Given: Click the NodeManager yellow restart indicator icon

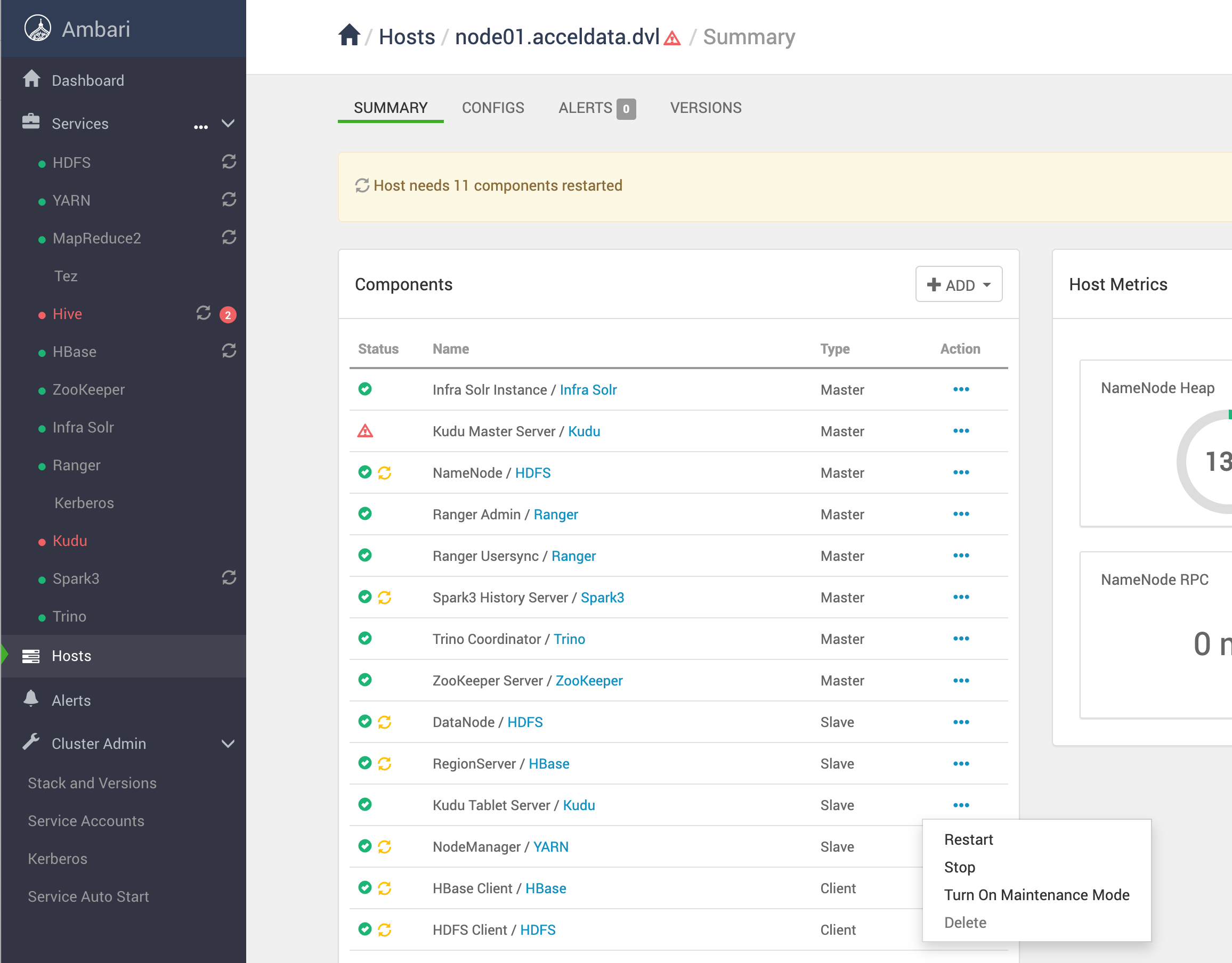Looking at the screenshot, I should click(385, 846).
